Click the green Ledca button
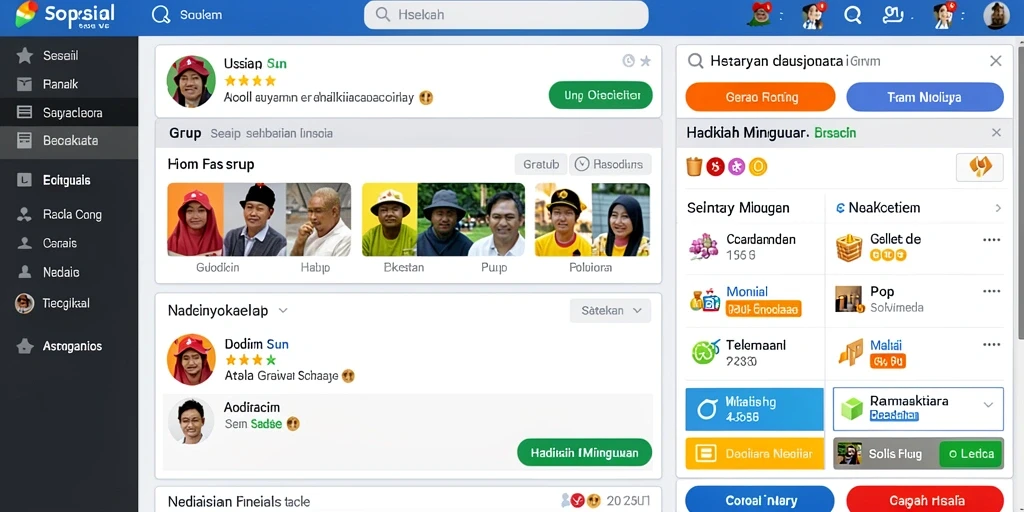 pyautogui.click(x=970, y=453)
